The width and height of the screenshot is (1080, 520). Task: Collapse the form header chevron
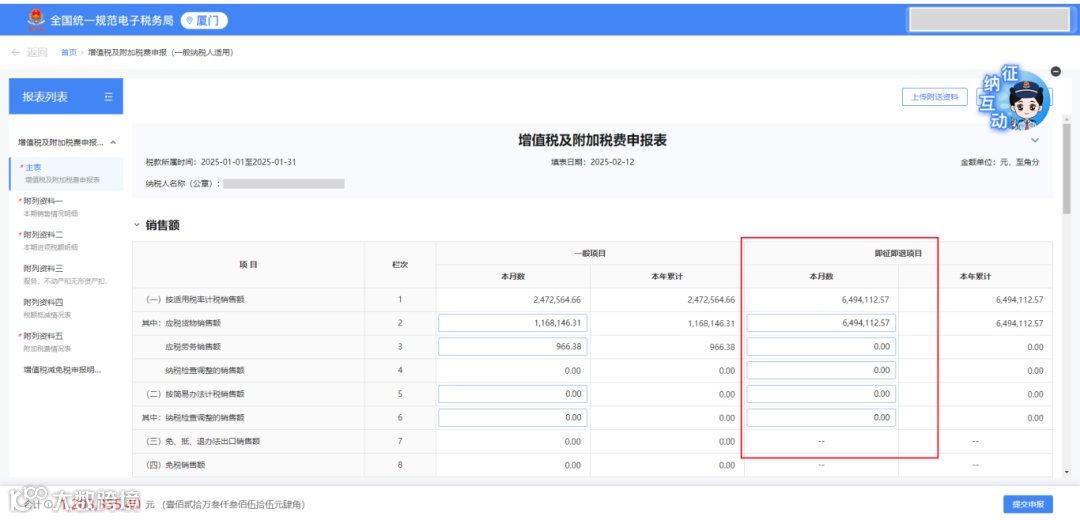(x=1035, y=141)
